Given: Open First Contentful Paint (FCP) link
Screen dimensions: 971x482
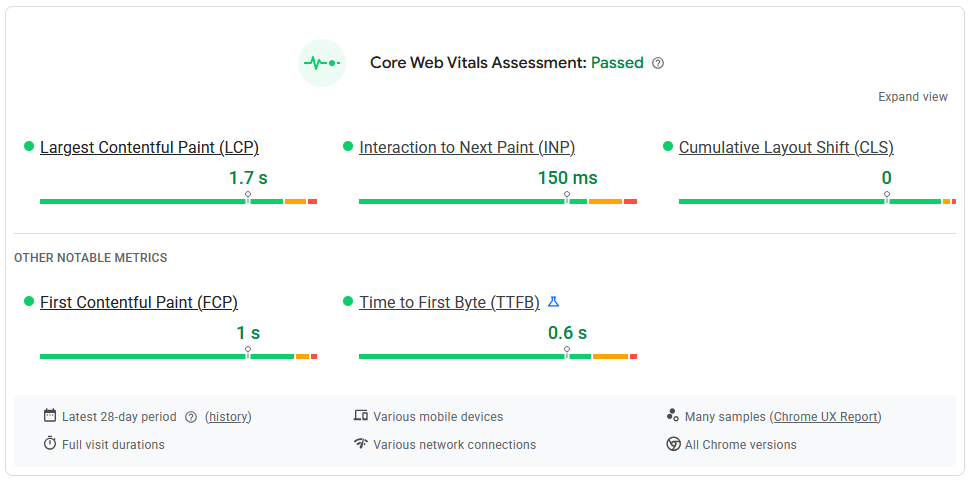Looking at the screenshot, I should tap(139, 302).
